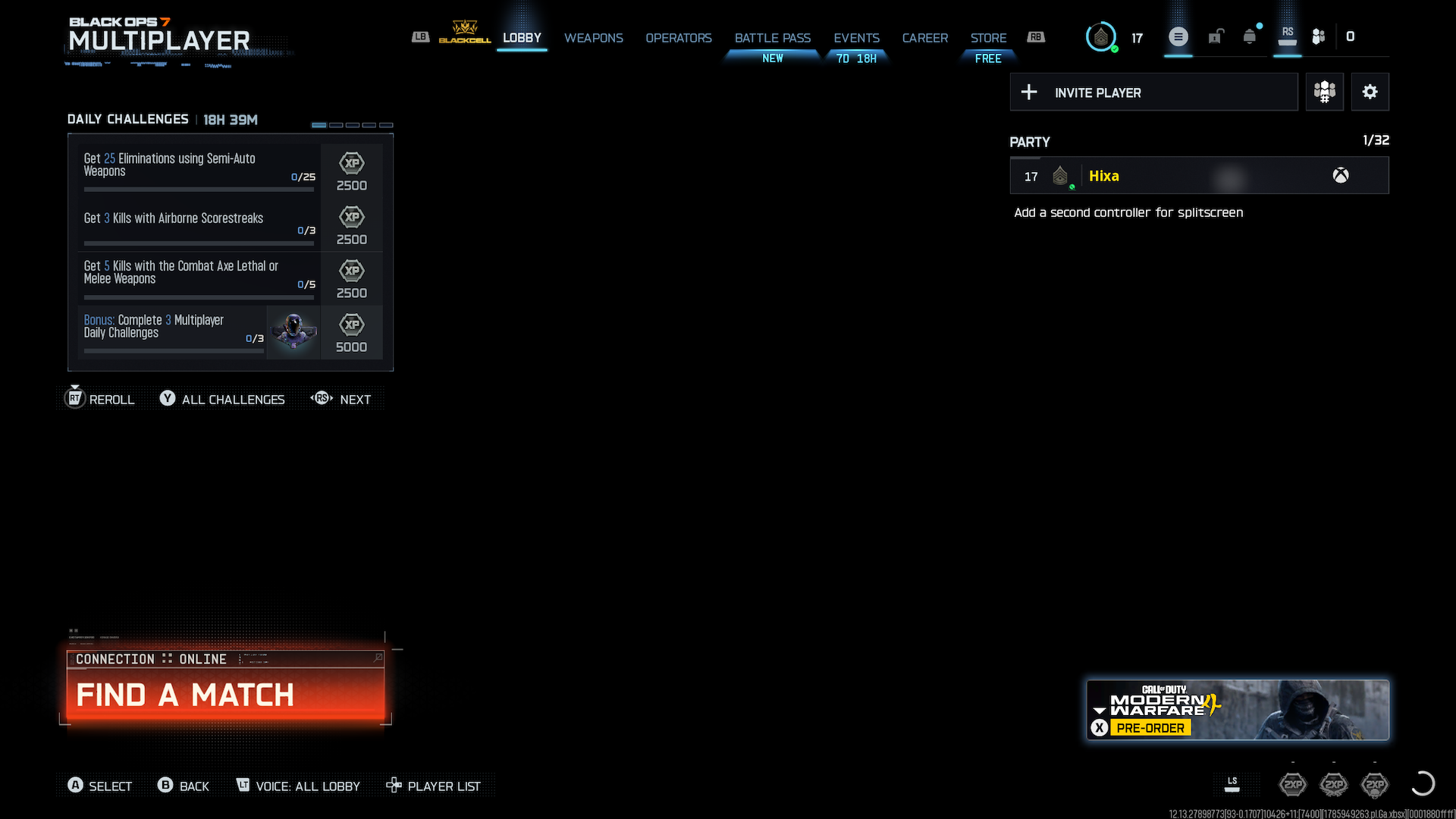Screen dimensions: 1456x819
Task: Click the party count 1/32
Action: click(x=1376, y=140)
